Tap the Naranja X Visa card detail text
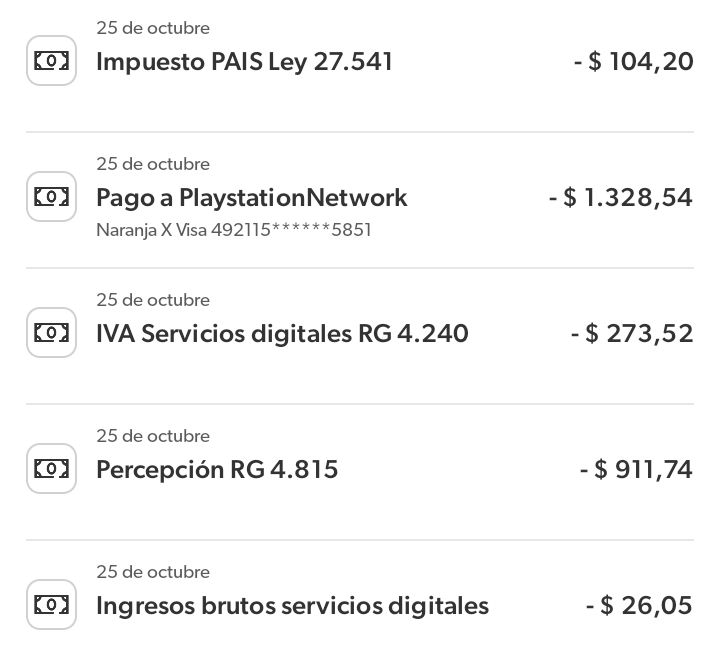 click(x=234, y=230)
